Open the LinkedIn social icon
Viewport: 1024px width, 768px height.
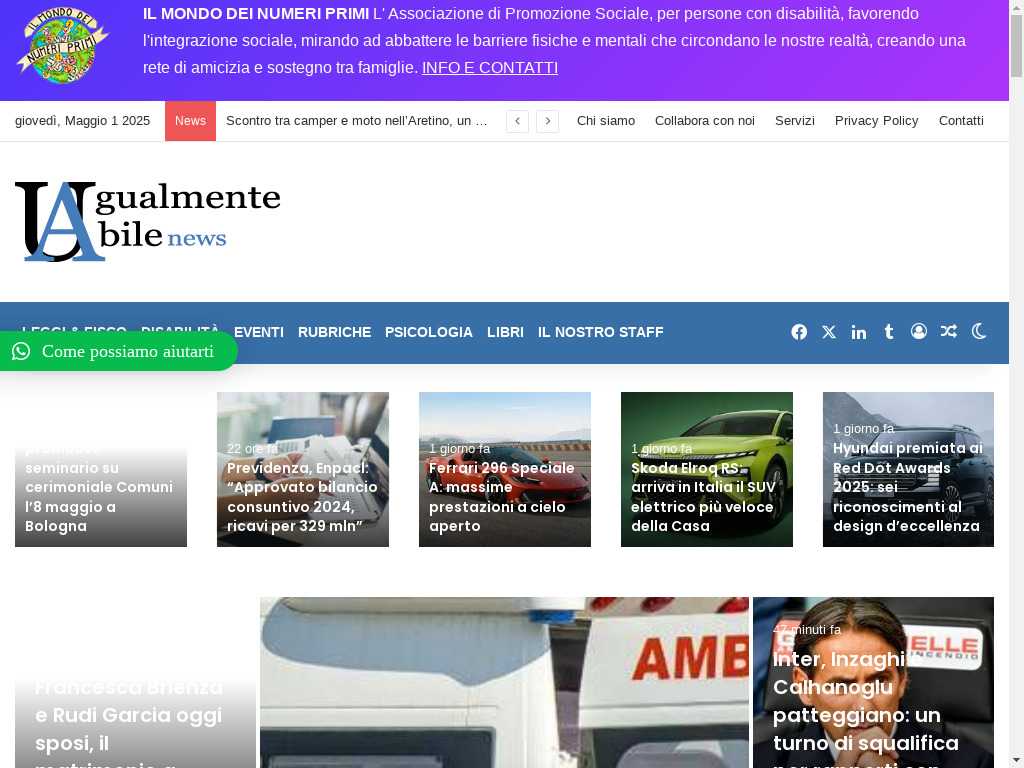(x=859, y=332)
